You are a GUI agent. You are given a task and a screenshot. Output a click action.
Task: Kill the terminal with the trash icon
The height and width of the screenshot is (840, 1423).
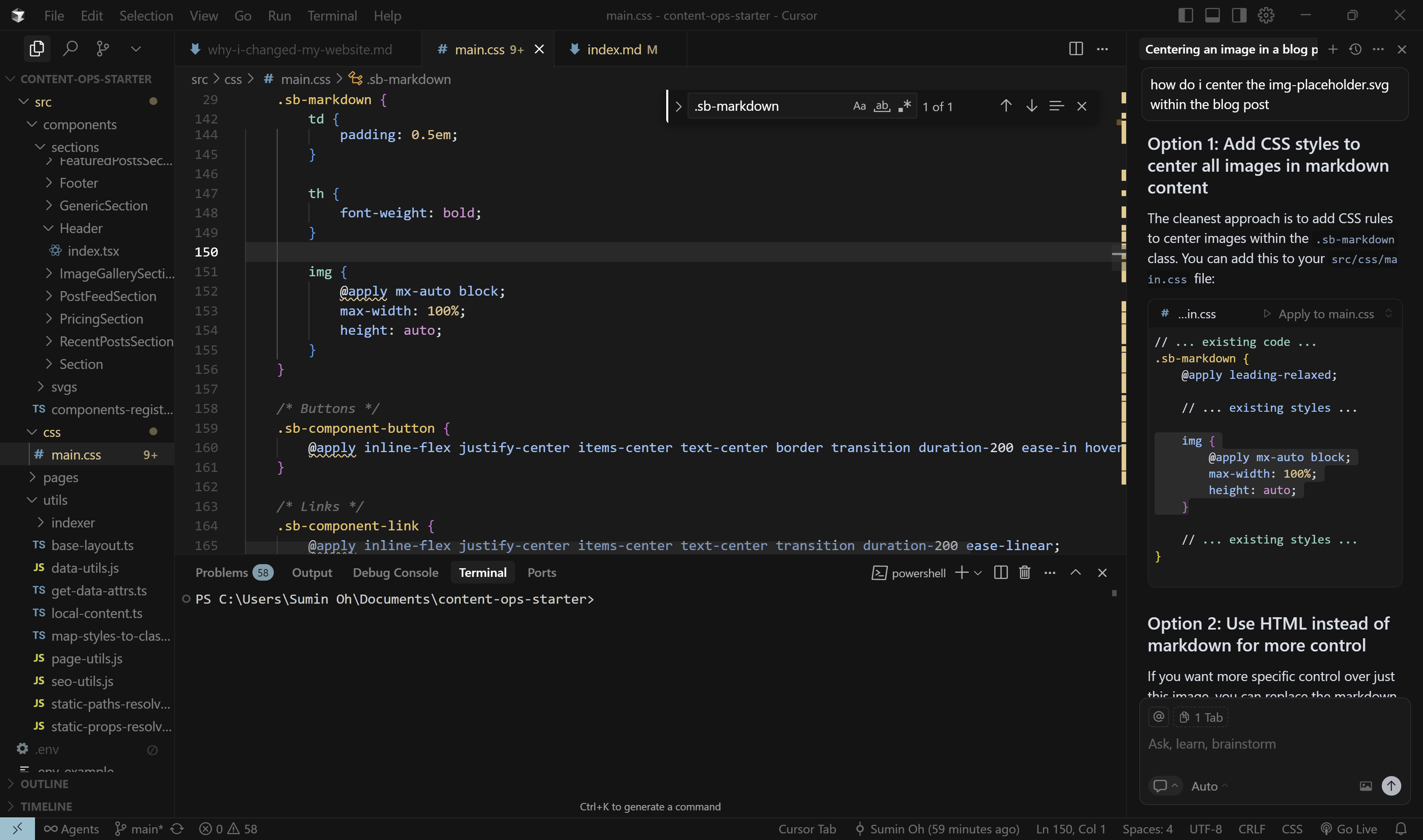(1024, 572)
